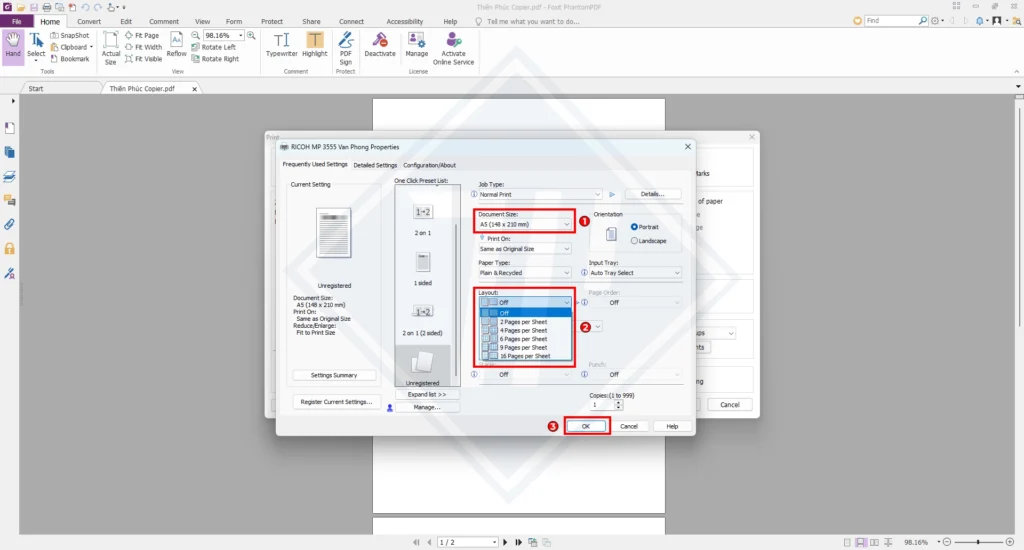This screenshot has height=550, width=1024.
Task: Open the security lock panel icon
Action: (x=9, y=249)
